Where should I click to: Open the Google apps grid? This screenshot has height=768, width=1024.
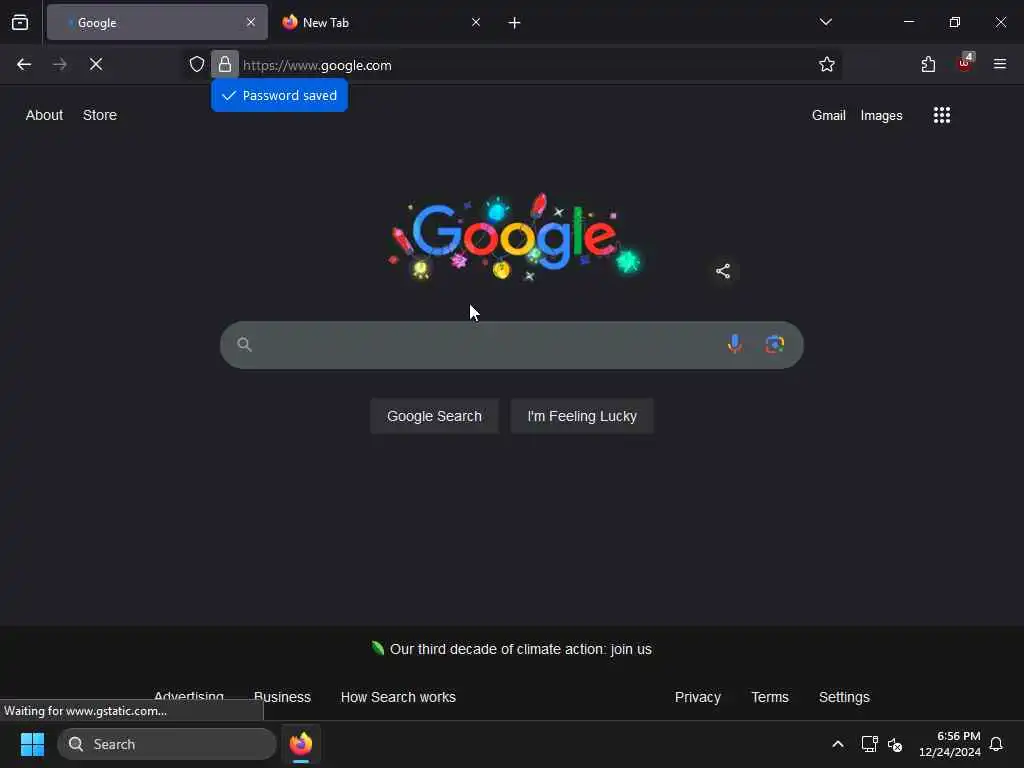pyautogui.click(x=942, y=115)
